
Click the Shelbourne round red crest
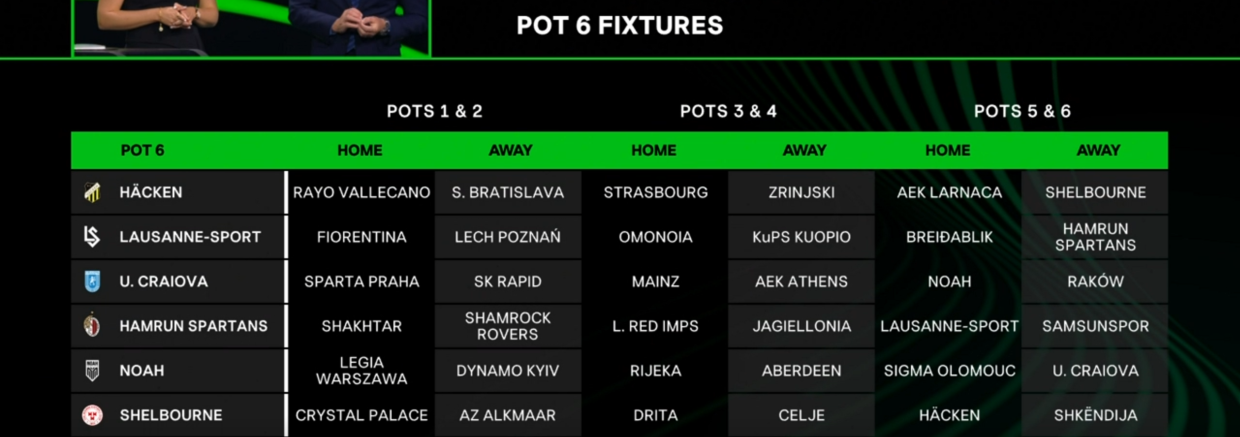tap(92, 415)
